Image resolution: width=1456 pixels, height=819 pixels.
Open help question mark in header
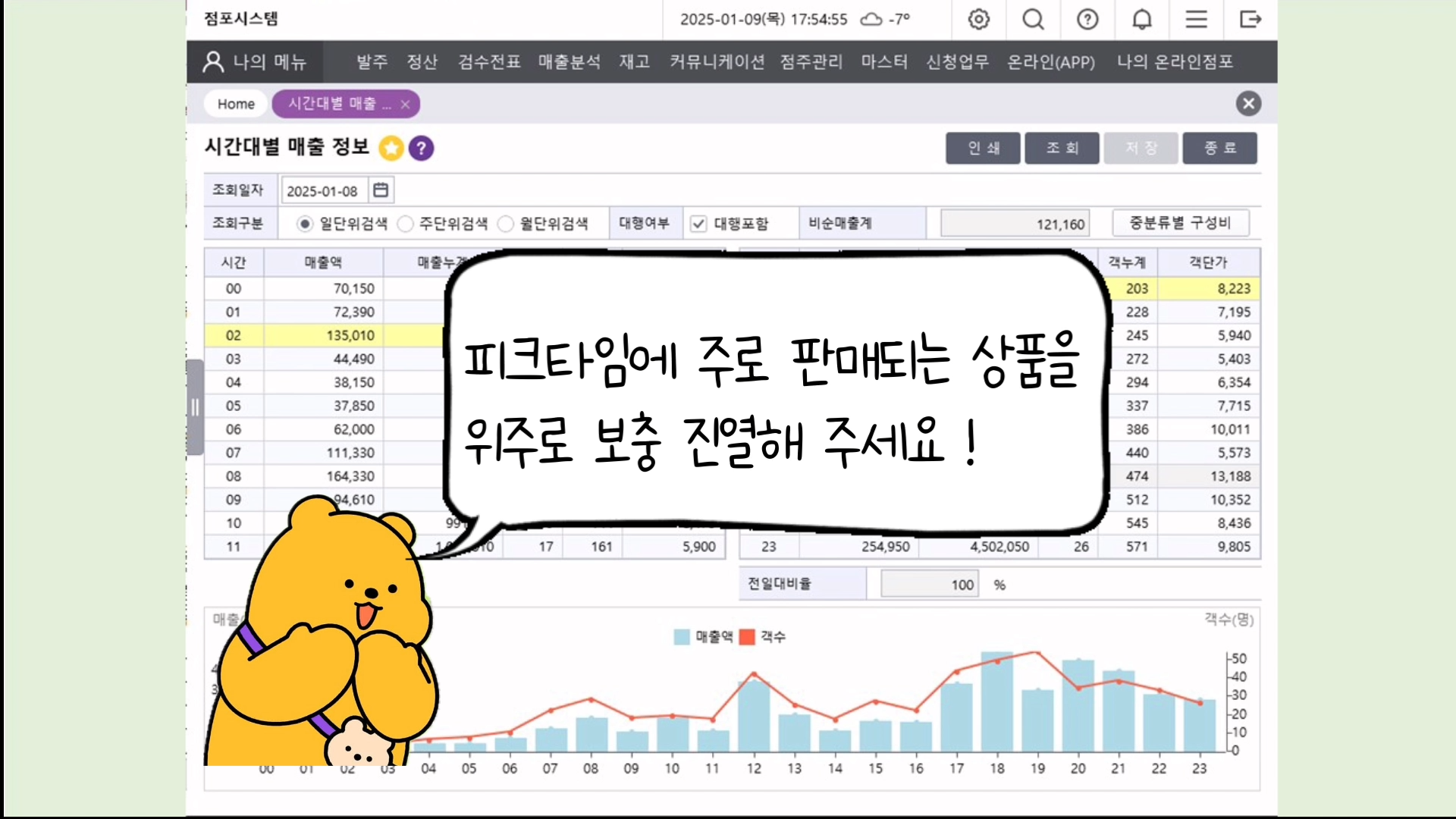1087,19
